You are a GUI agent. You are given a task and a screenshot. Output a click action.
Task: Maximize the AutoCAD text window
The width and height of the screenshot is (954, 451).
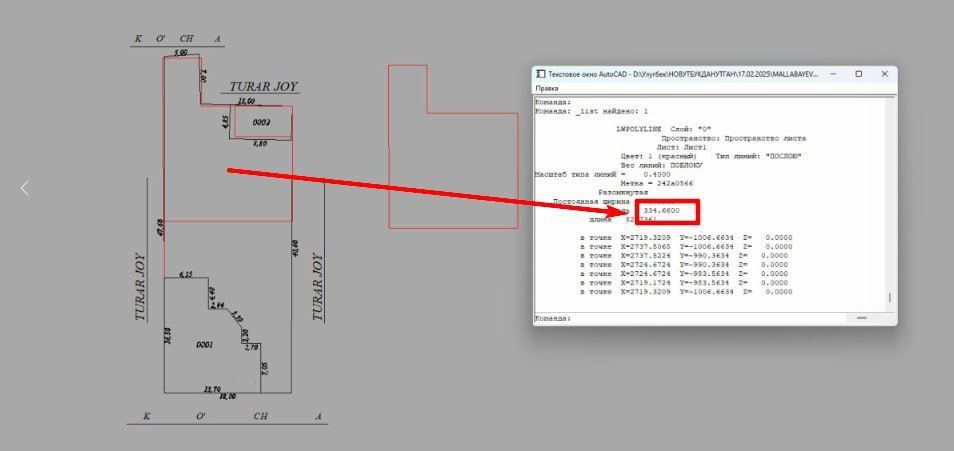(858, 74)
